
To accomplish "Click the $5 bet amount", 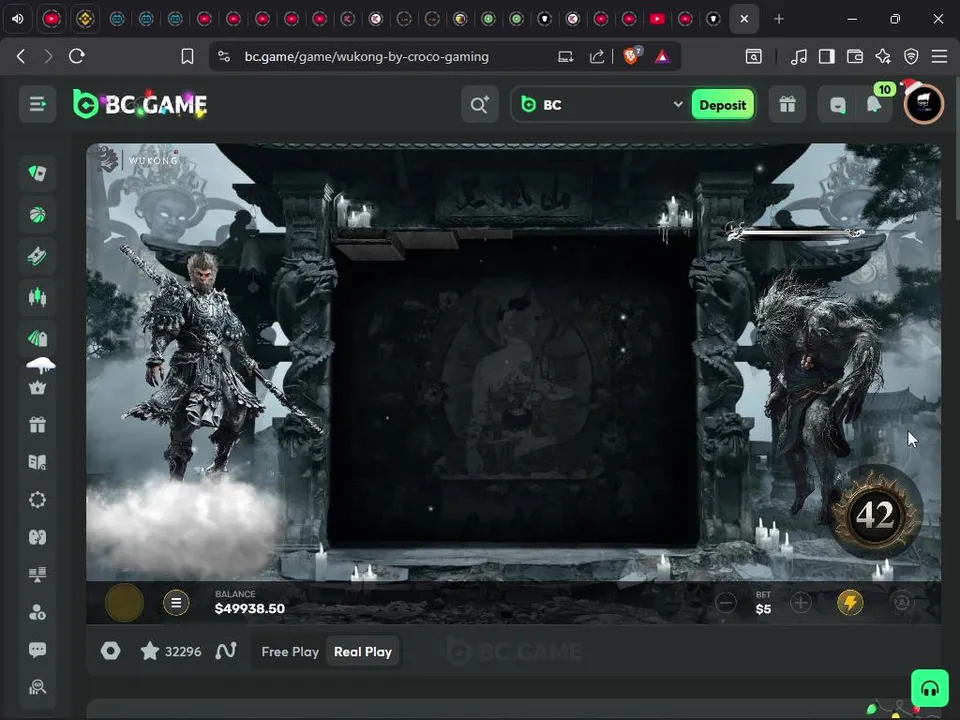I will (x=763, y=609).
